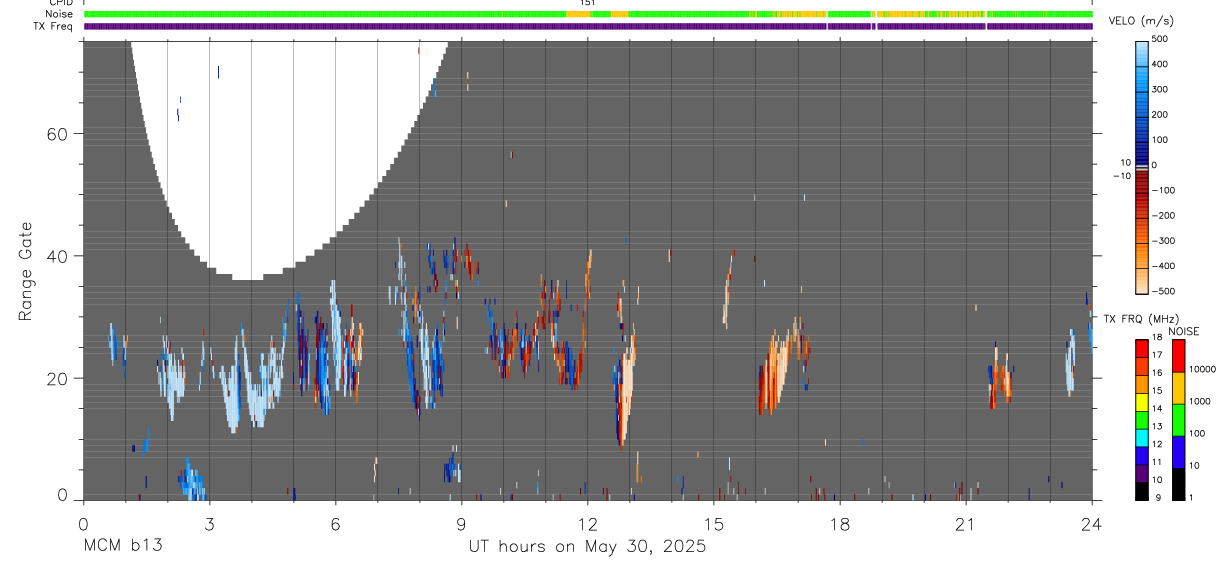Click the NOISE color legend bar

[x=1178, y=419]
